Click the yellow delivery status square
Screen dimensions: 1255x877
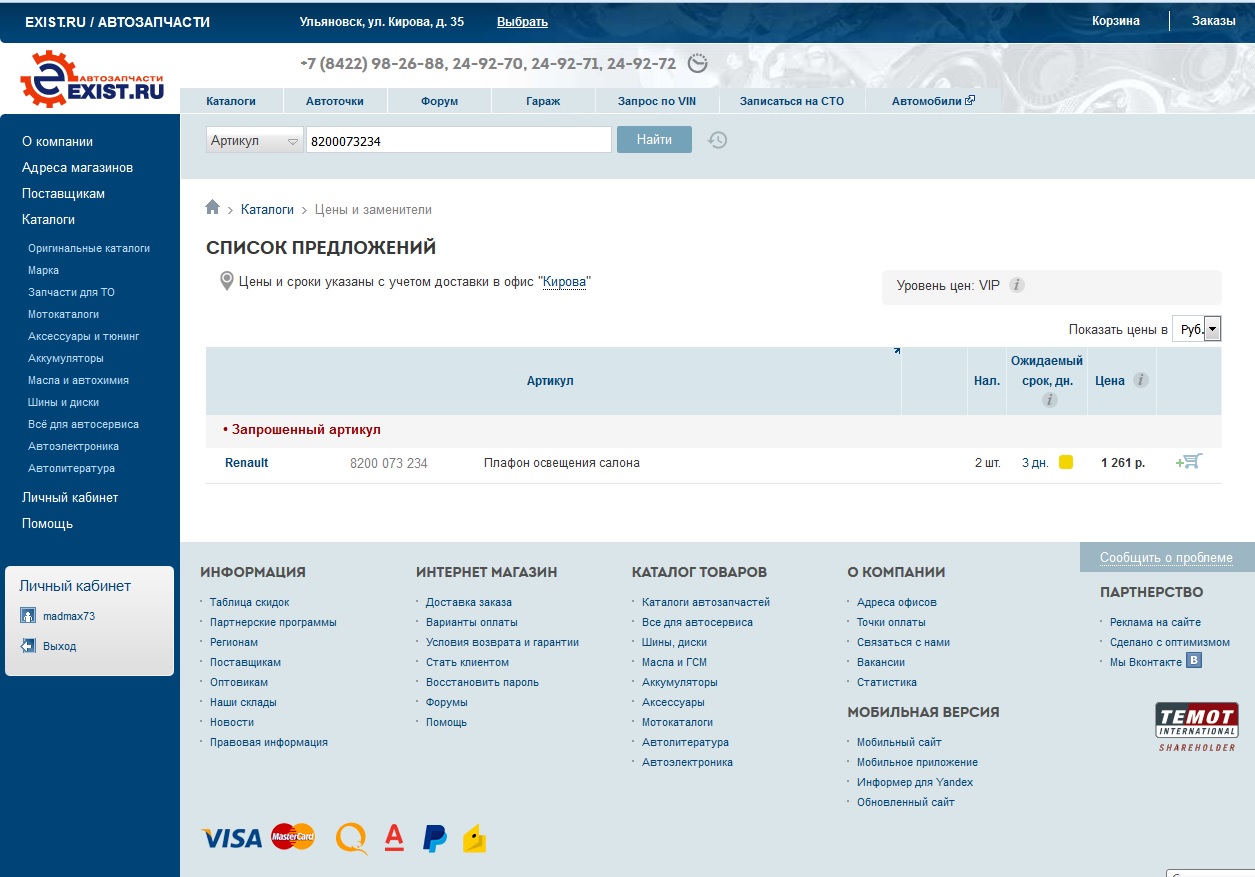coord(1066,462)
